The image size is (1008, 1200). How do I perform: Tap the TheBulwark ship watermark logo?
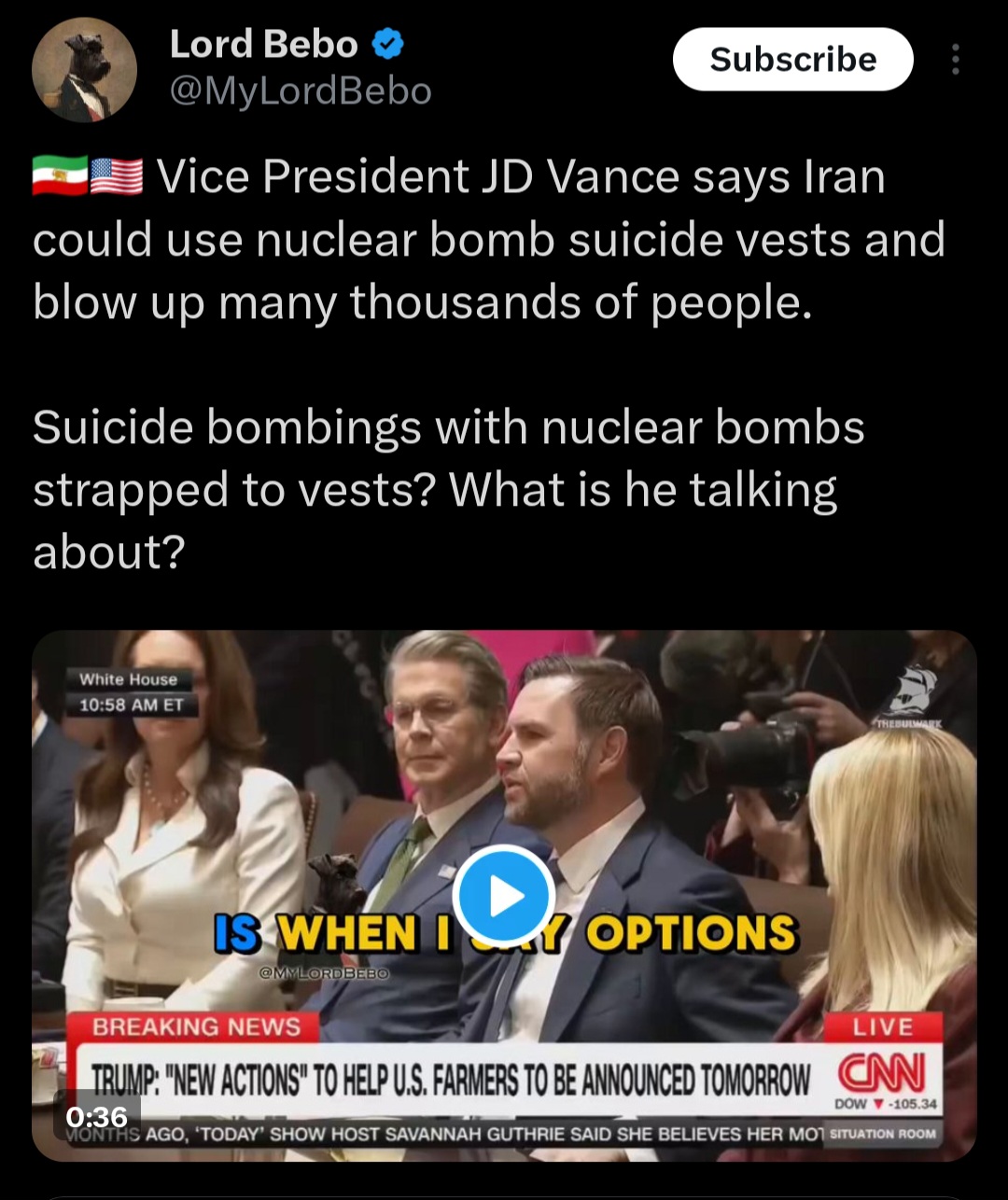click(908, 697)
